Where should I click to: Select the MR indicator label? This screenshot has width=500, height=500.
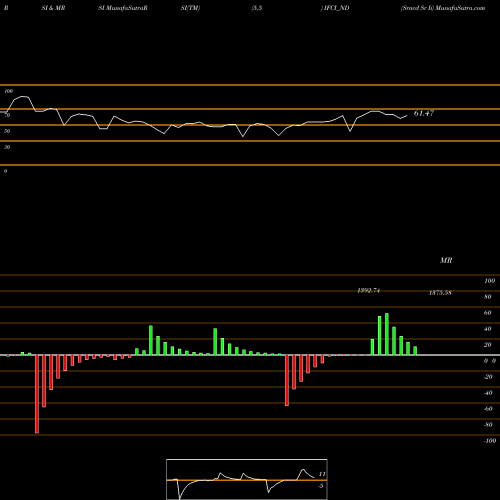(446, 260)
